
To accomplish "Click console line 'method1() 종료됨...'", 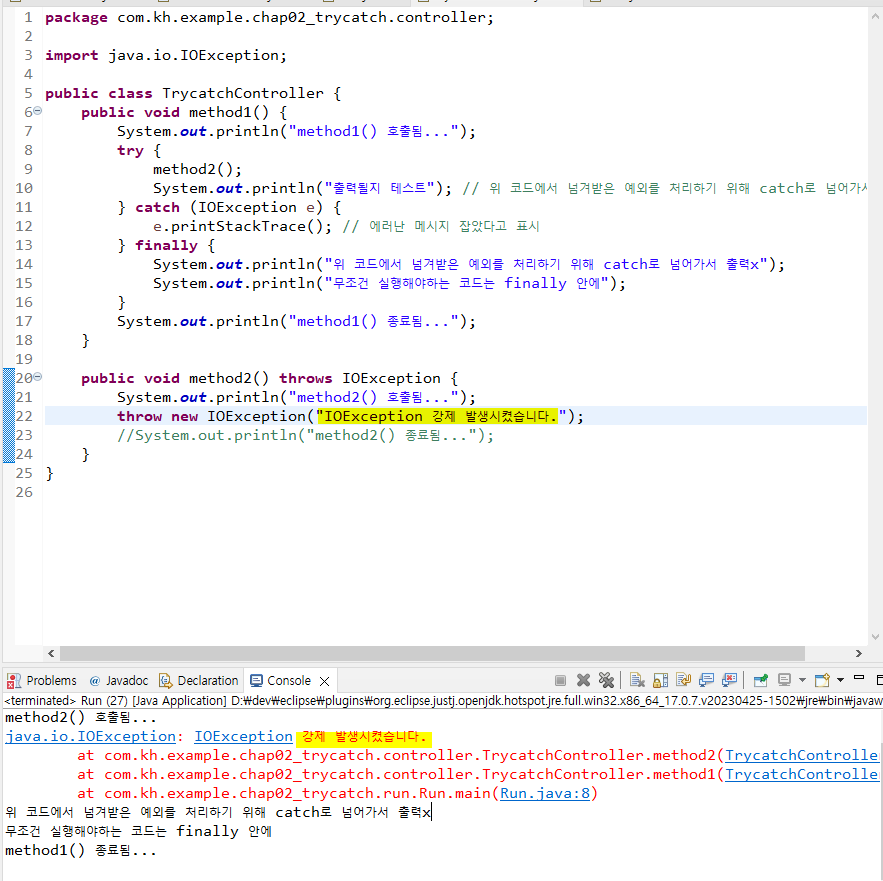I will (81, 851).
